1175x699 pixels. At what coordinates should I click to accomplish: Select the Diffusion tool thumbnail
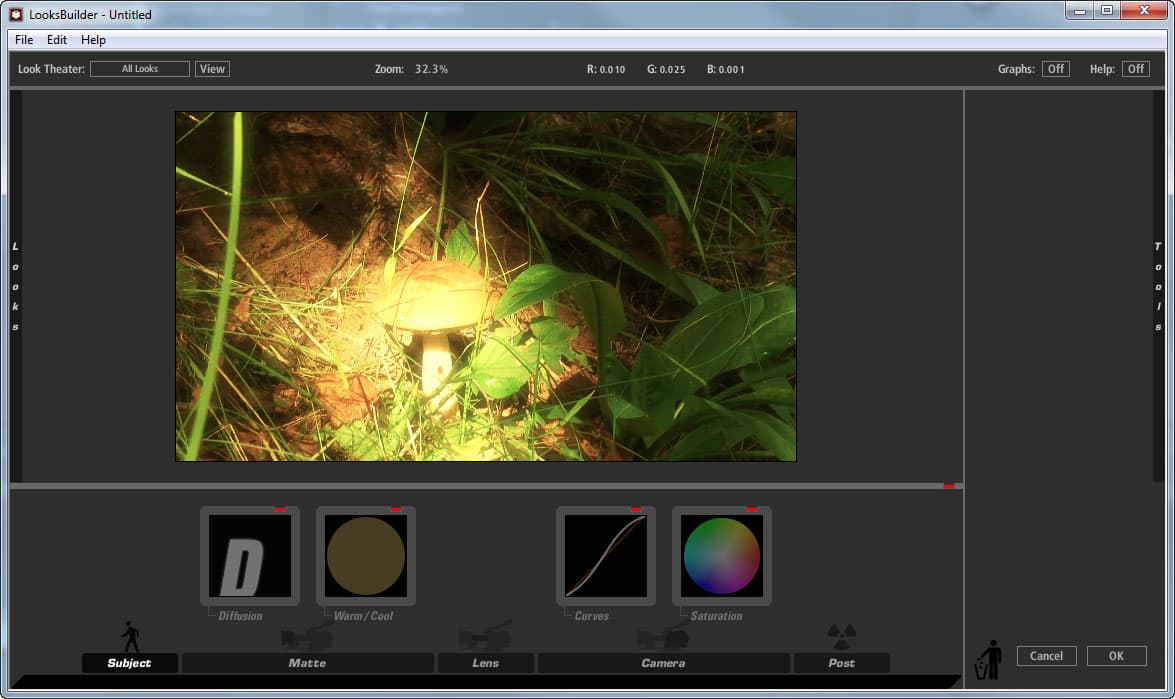pyautogui.click(x=249, y=556)
